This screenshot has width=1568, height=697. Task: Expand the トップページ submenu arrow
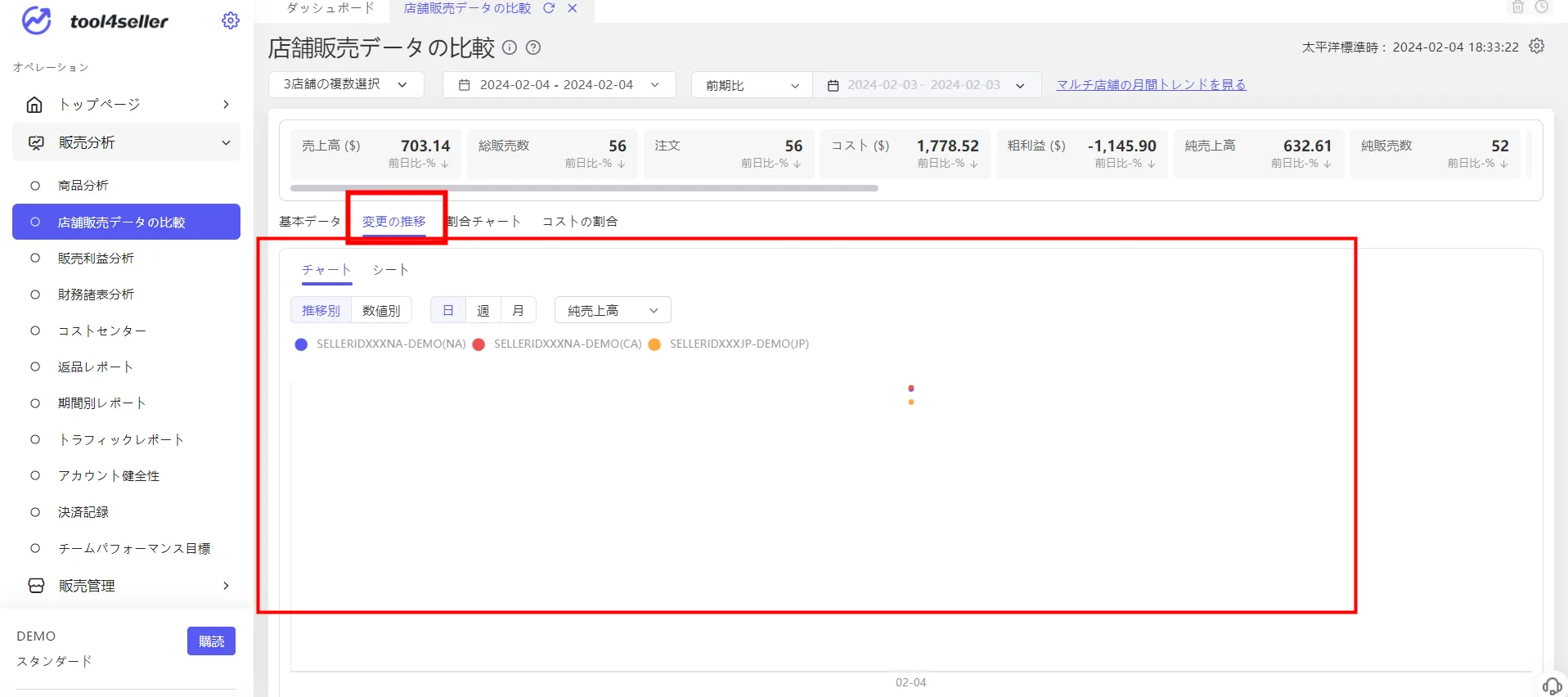[226, 105]
